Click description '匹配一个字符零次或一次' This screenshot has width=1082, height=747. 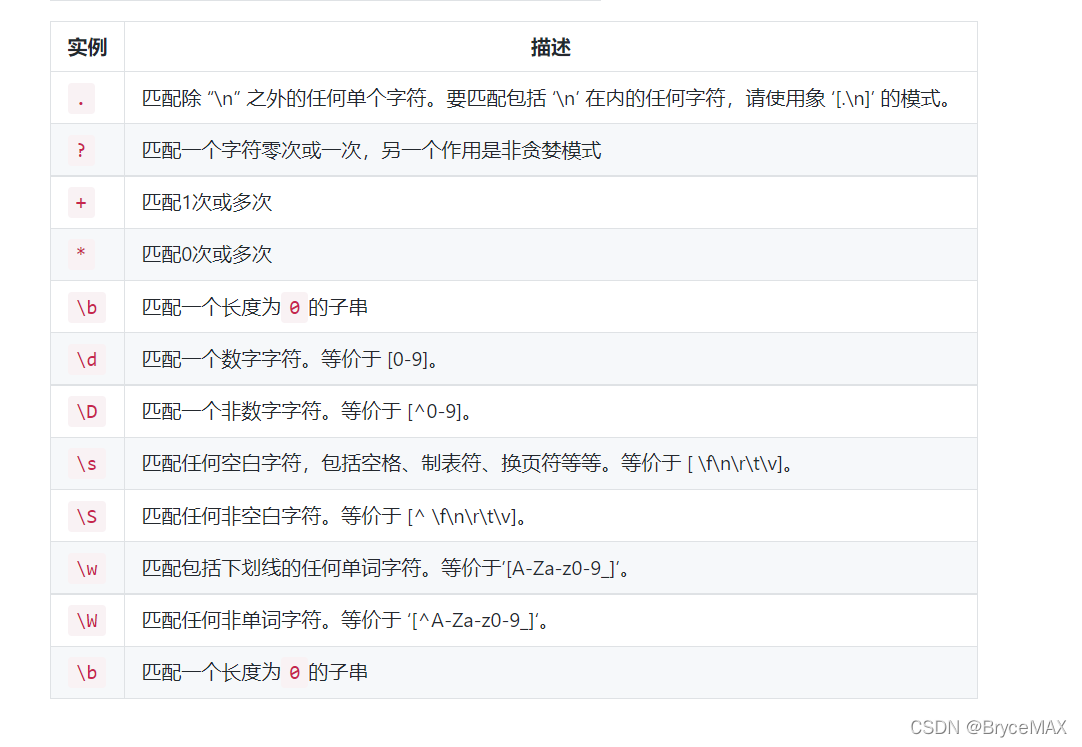point(371,150)
